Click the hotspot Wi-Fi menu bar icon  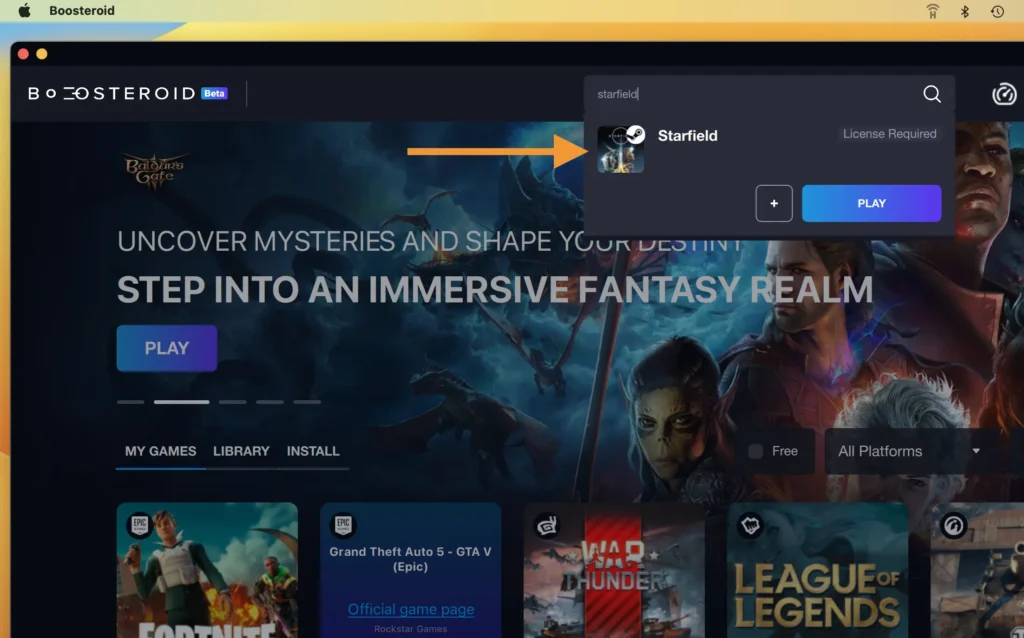(933, 11)
